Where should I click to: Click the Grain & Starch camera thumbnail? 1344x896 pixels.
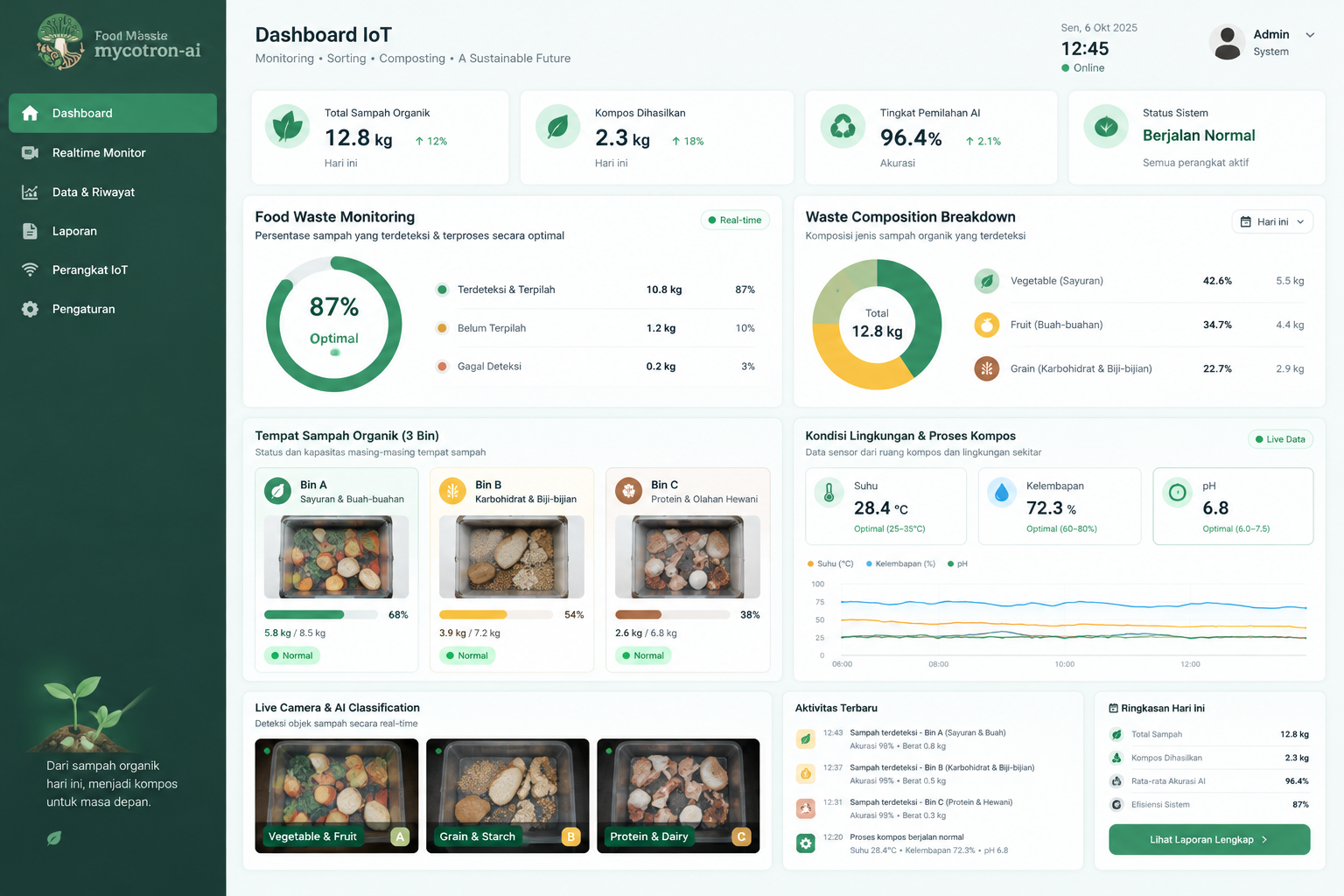tap(507, 796)
